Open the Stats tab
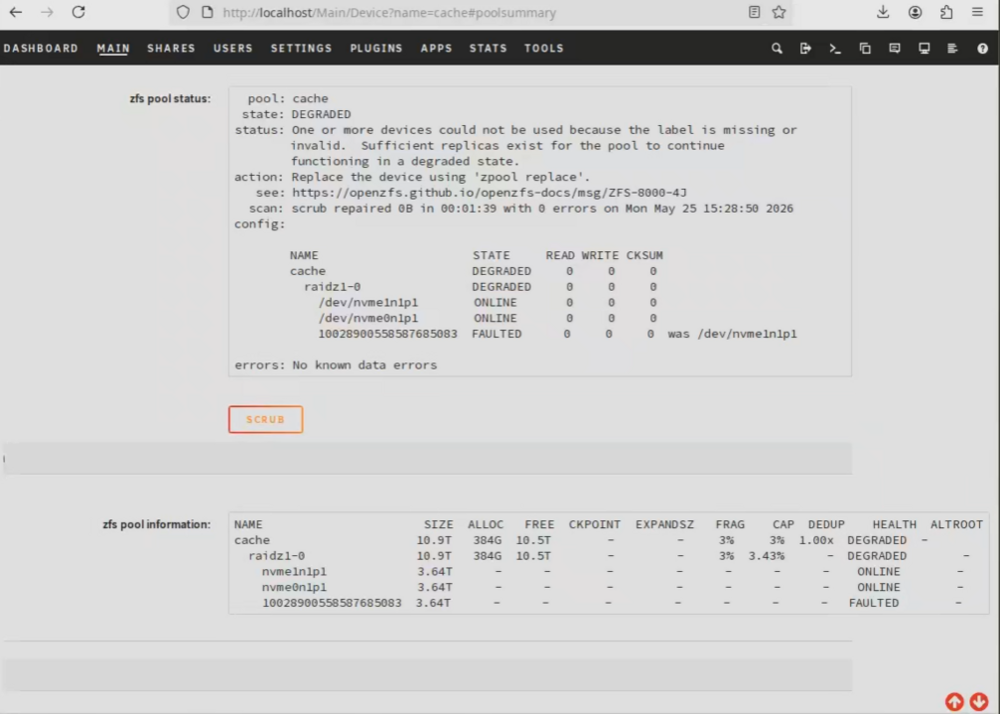This screenshot has height=714, width=1000. click(488, 48)
